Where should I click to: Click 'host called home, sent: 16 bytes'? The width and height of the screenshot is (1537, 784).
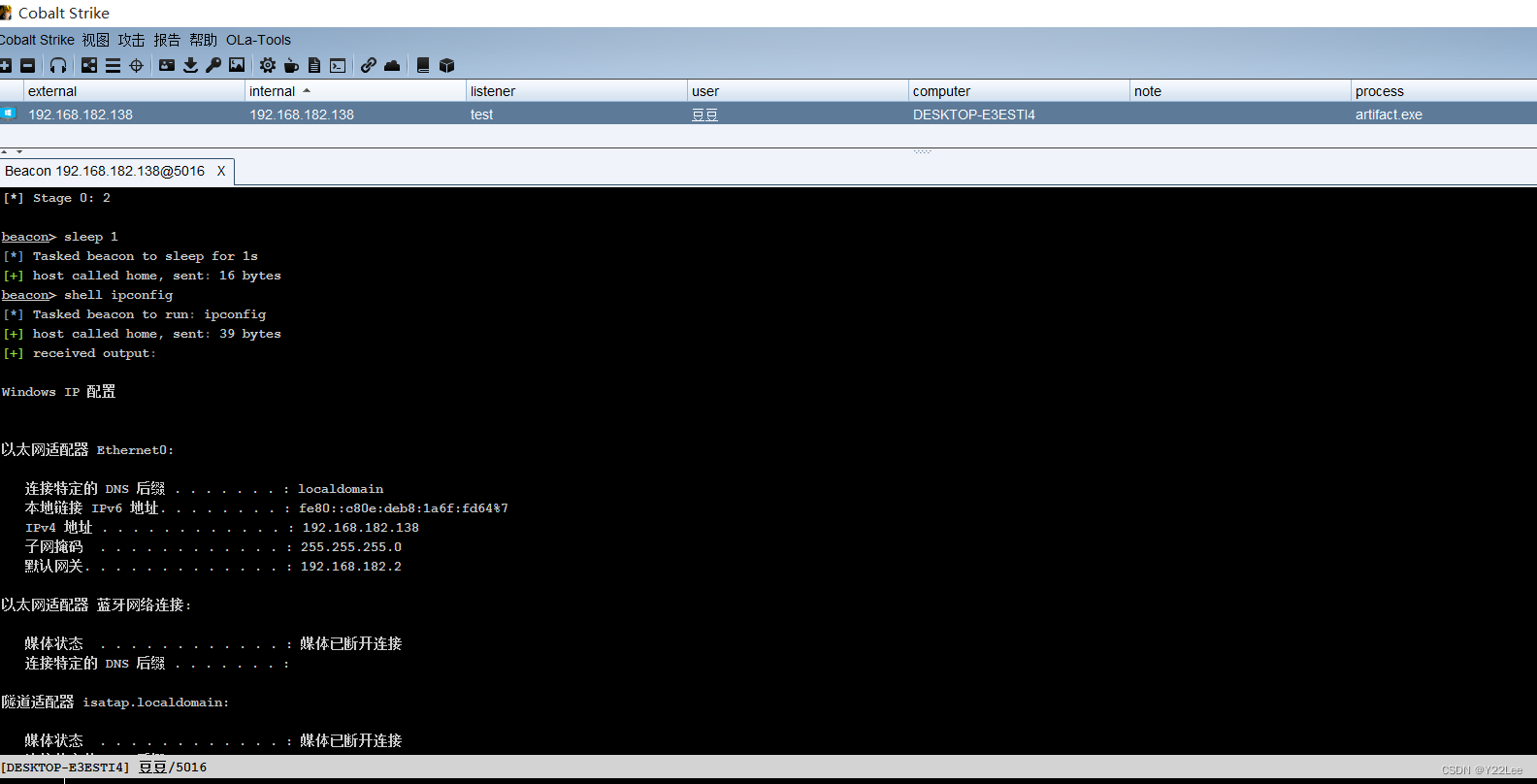pyautogui.click(x=142, y=276)
